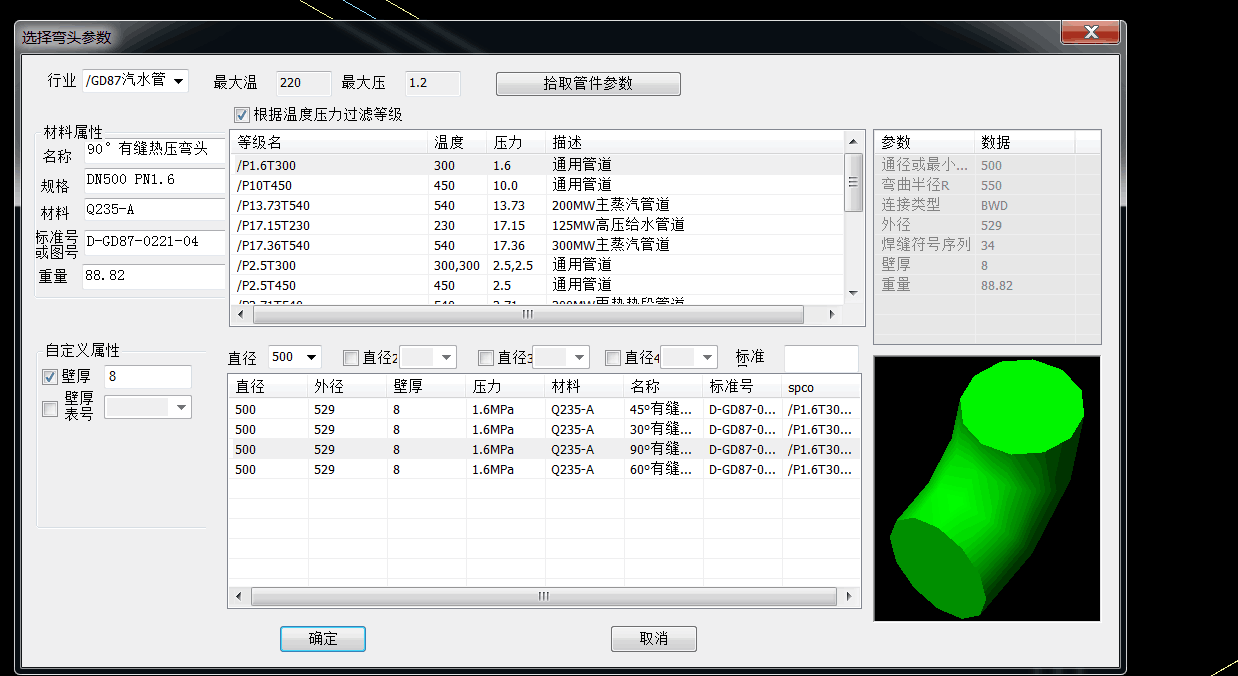Toggle the 壁厚 custom property checkbox
Screen dimensions: 1238x676
point(49,377)
